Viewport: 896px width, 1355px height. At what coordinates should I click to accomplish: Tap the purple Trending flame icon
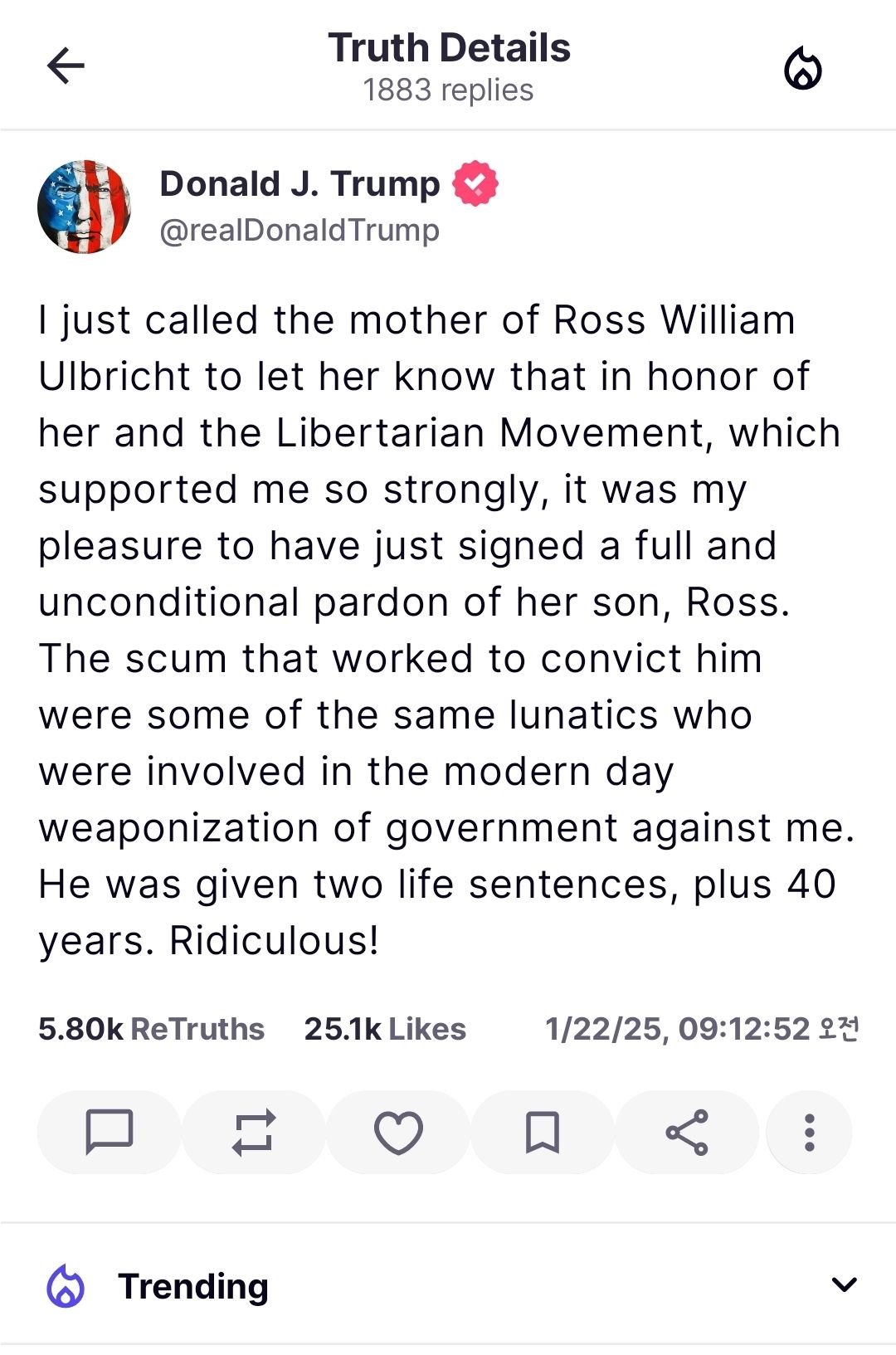click(x=66, y=1286)
